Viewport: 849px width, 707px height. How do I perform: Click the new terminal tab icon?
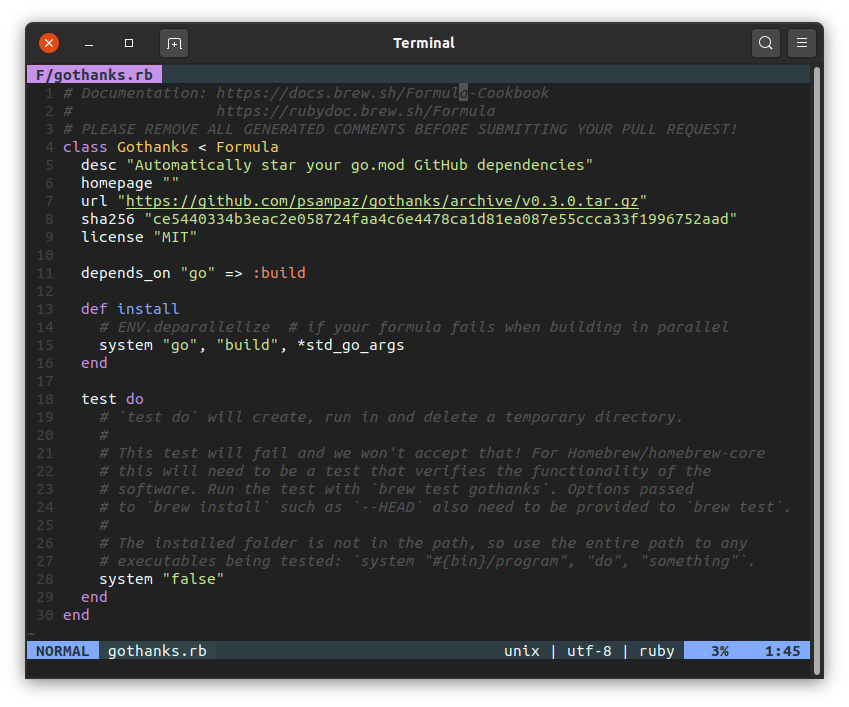174,43
